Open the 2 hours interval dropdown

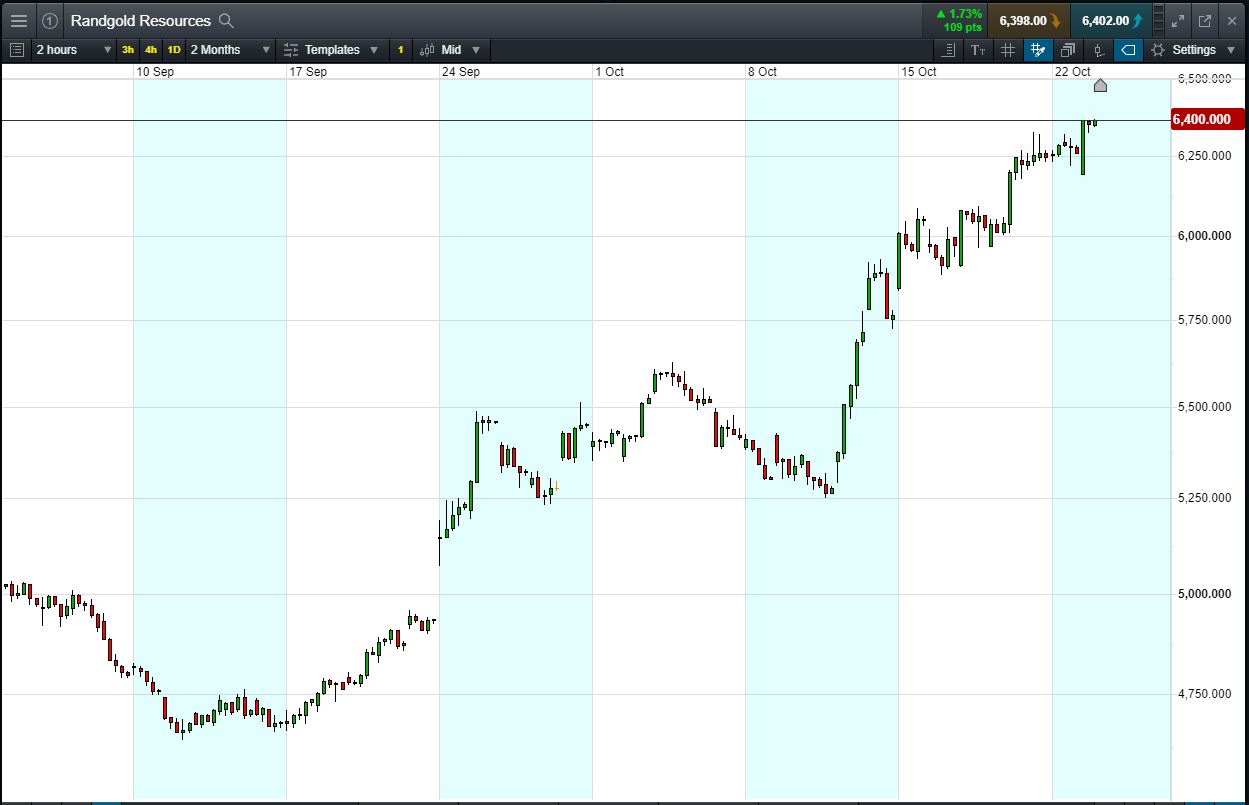[74, 50]
